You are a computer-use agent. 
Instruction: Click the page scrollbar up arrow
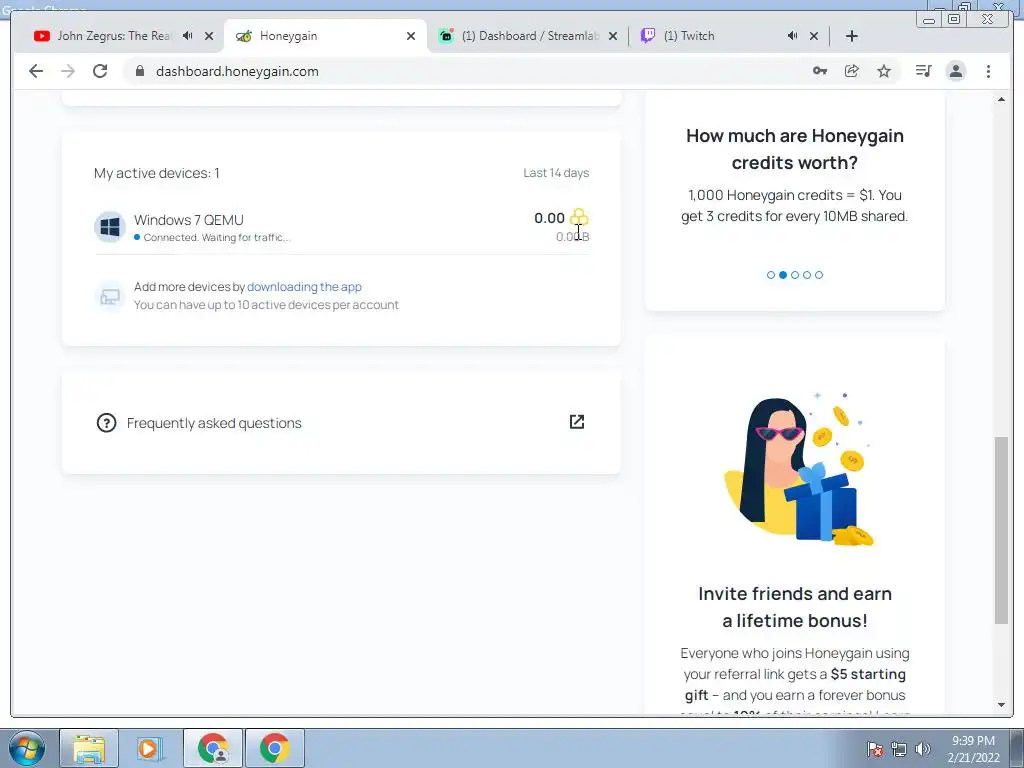click(1001, 99)
